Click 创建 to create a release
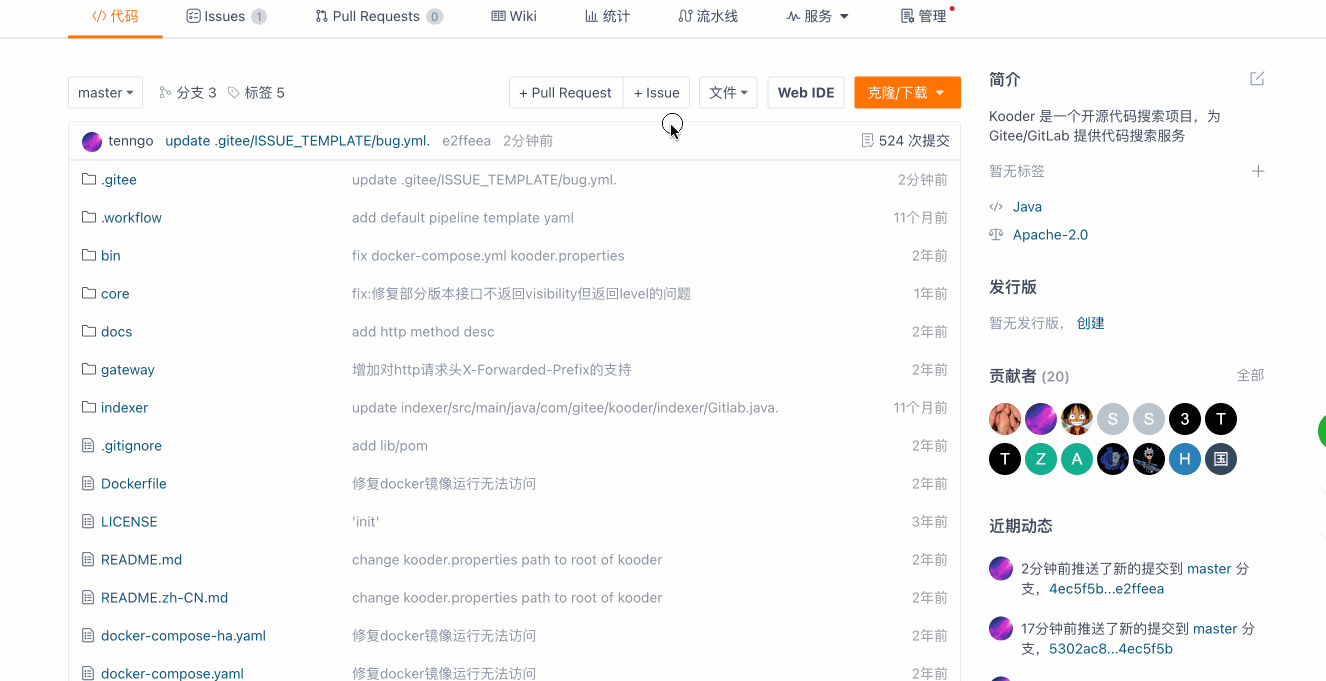This screenshot has height=681, width=1326. [x=1091, y=323]
